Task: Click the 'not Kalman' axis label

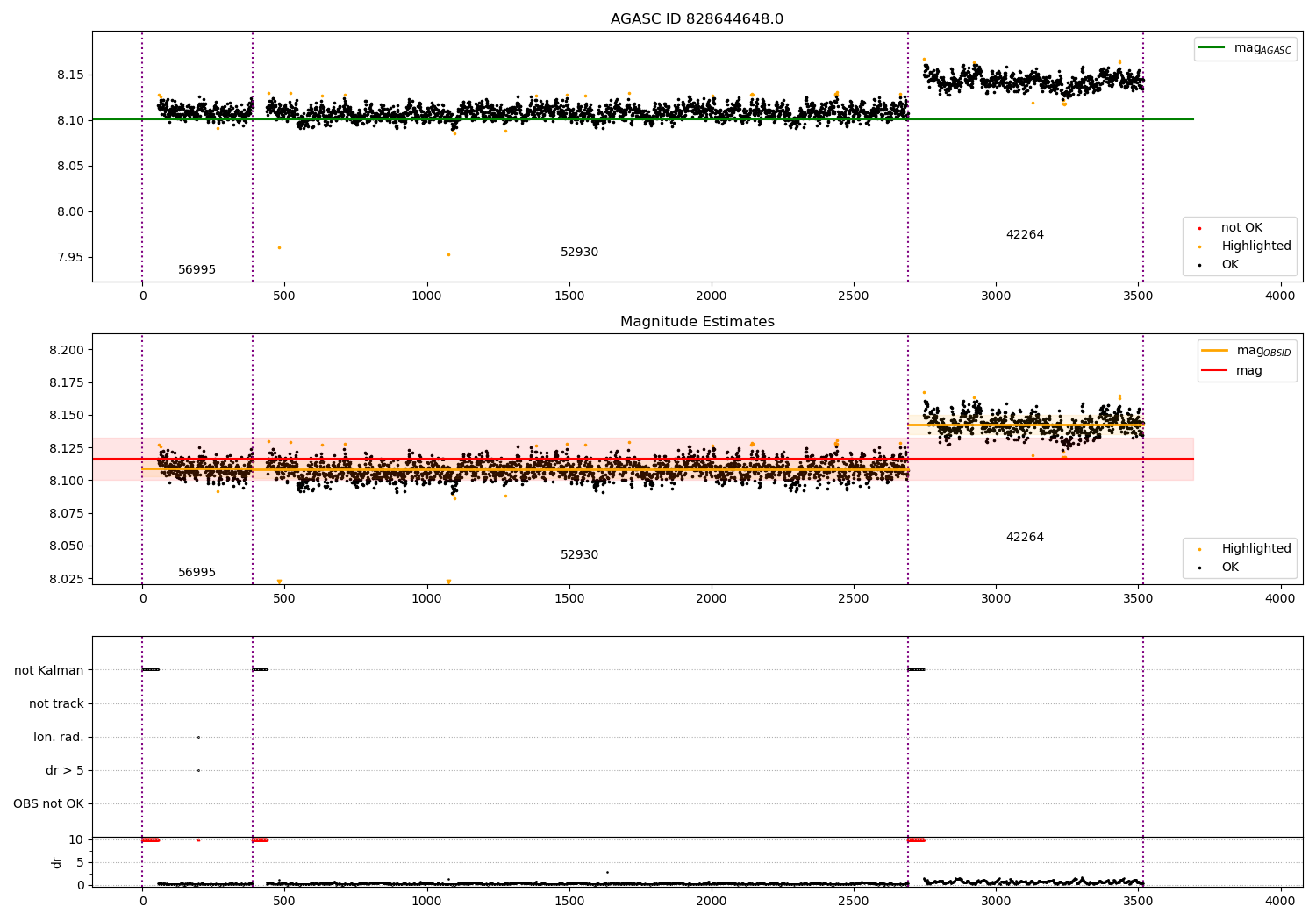Action: tap(49, 671)
